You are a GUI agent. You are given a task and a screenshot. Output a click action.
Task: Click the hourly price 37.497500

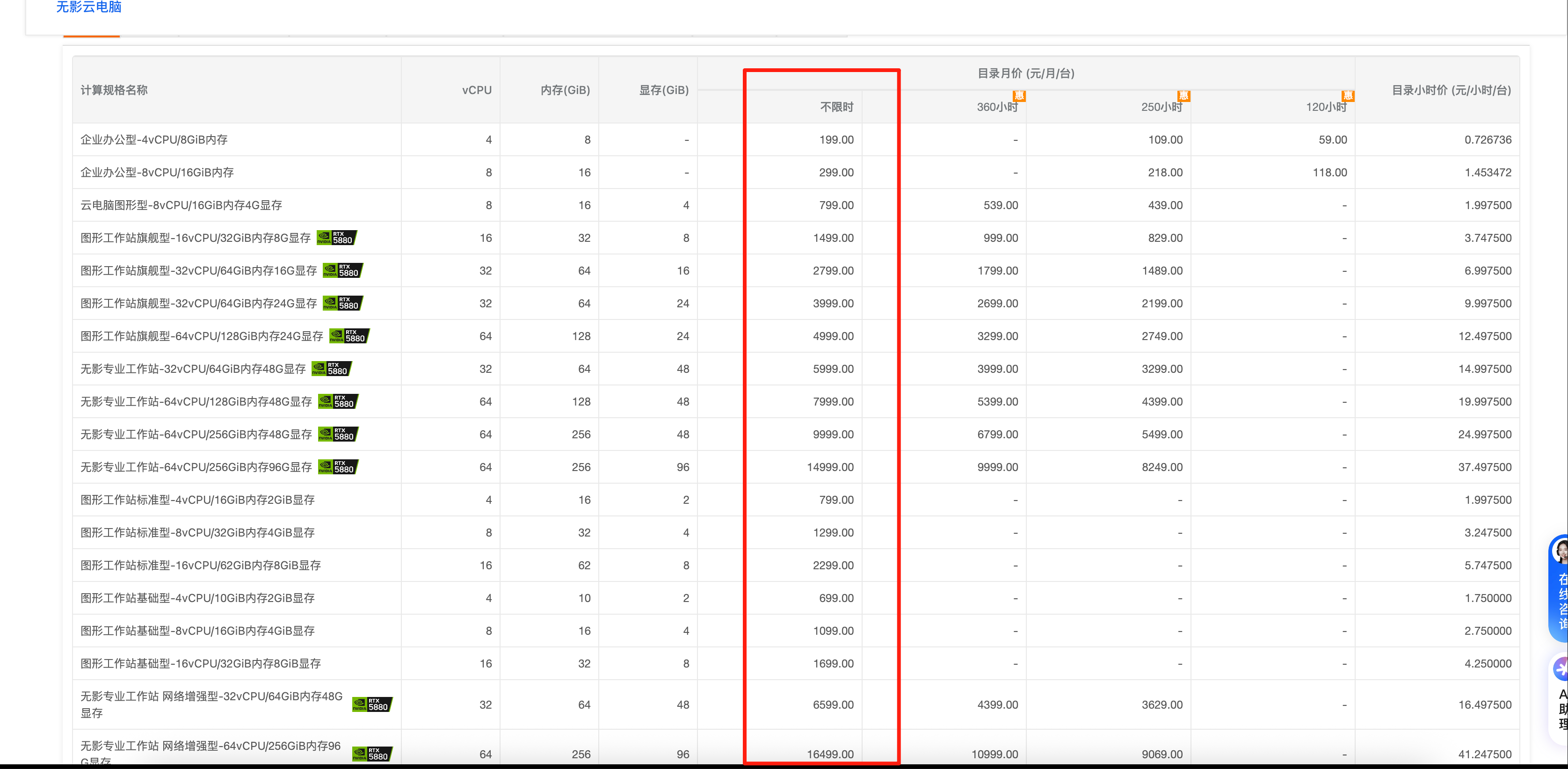(x=1485, y=468)
